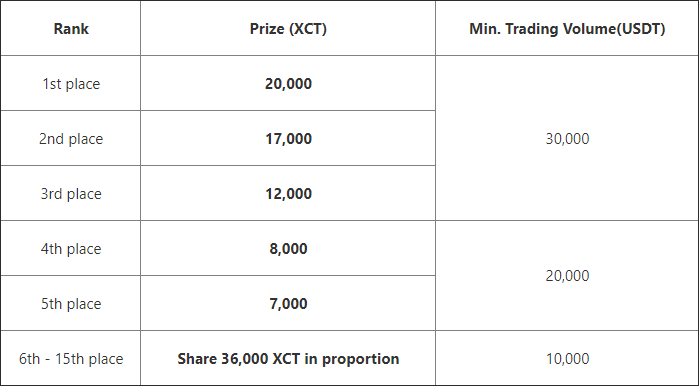Click the word Rank in header
699x386 pixels.
tap(71, 29)
